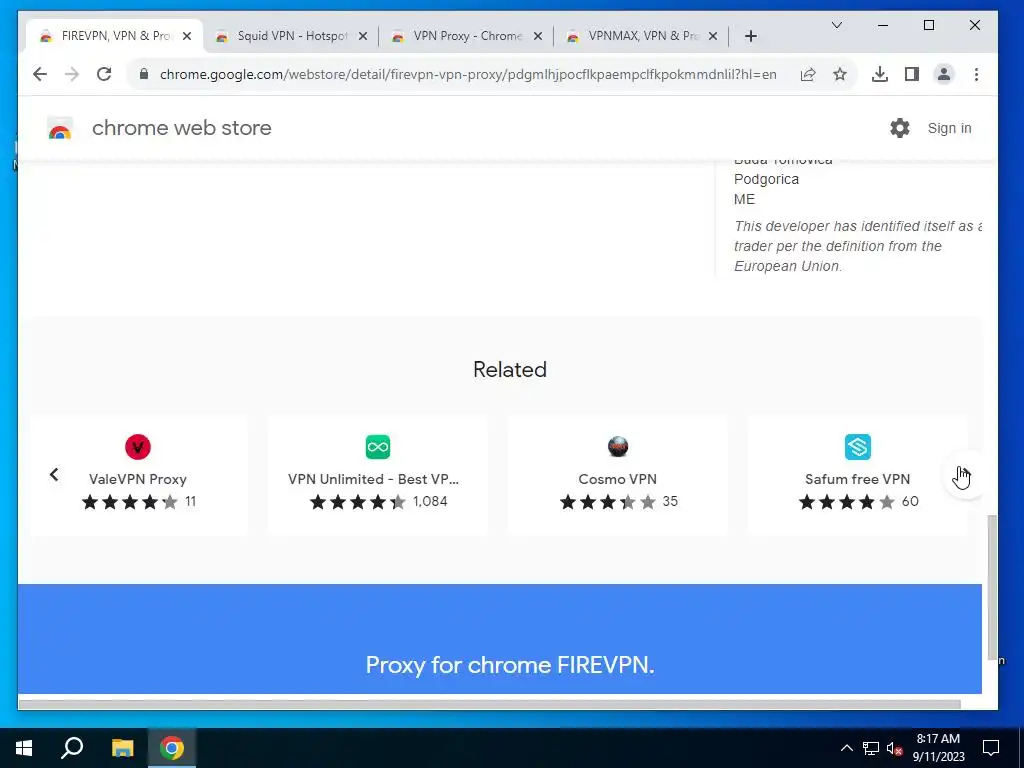Reload the current web store page
The image size is (1024, 768).
coord(104,74)
